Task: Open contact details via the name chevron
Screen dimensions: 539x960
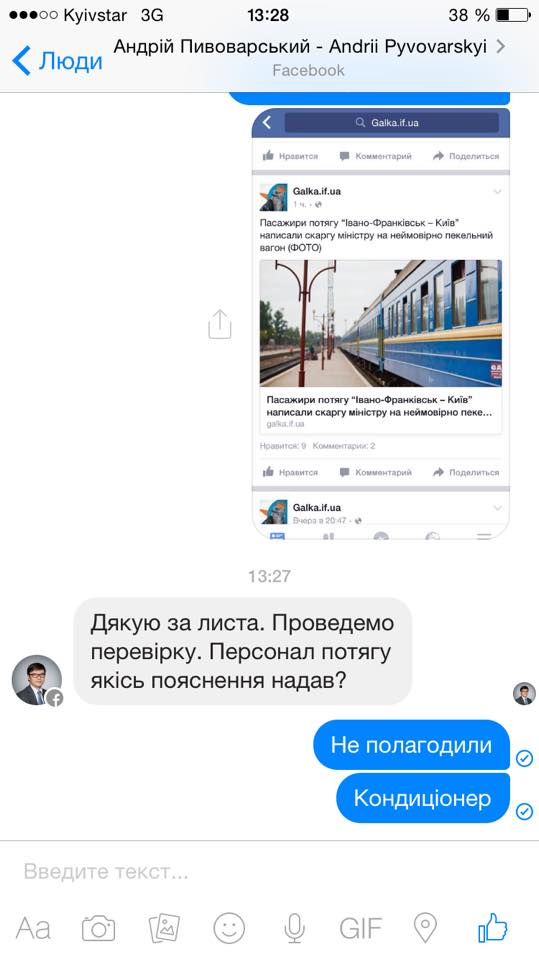Action: tap(500, 47)
